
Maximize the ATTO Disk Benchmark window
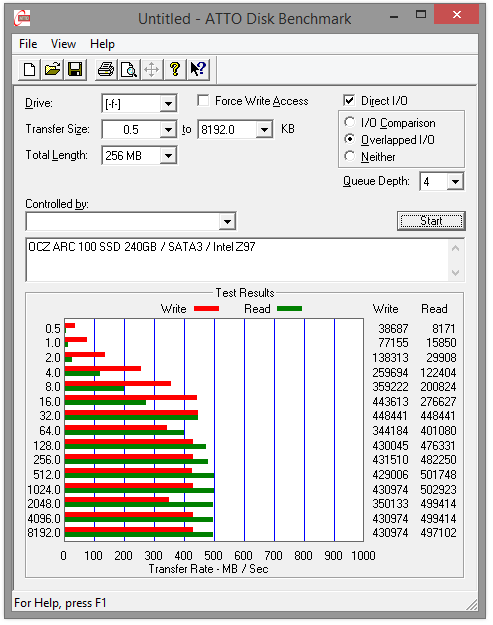pos(421,15)
